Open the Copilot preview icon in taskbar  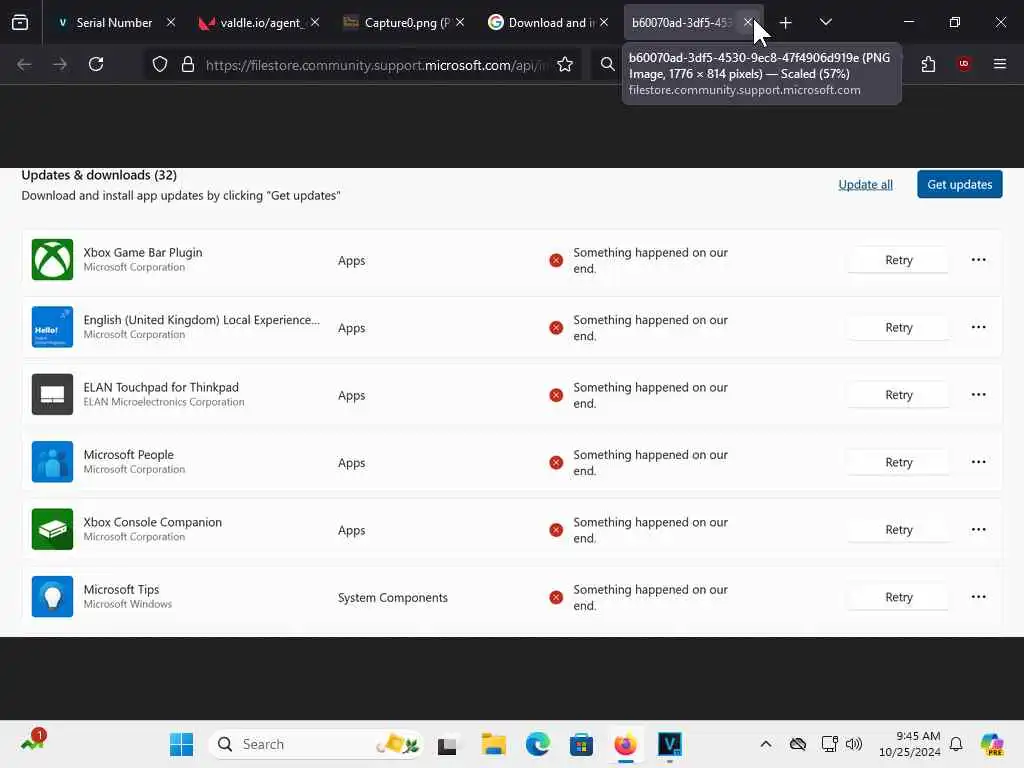(x=992, y=744)
